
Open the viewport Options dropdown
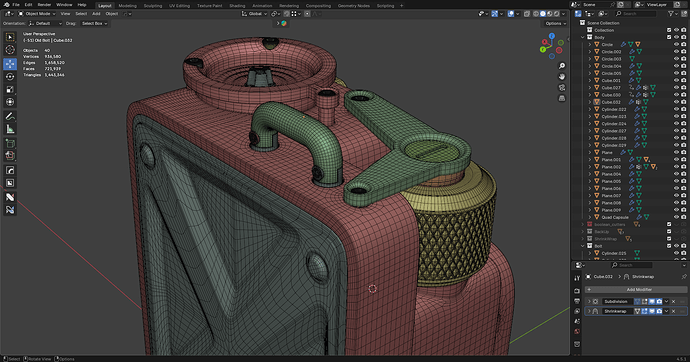[555, 23]
